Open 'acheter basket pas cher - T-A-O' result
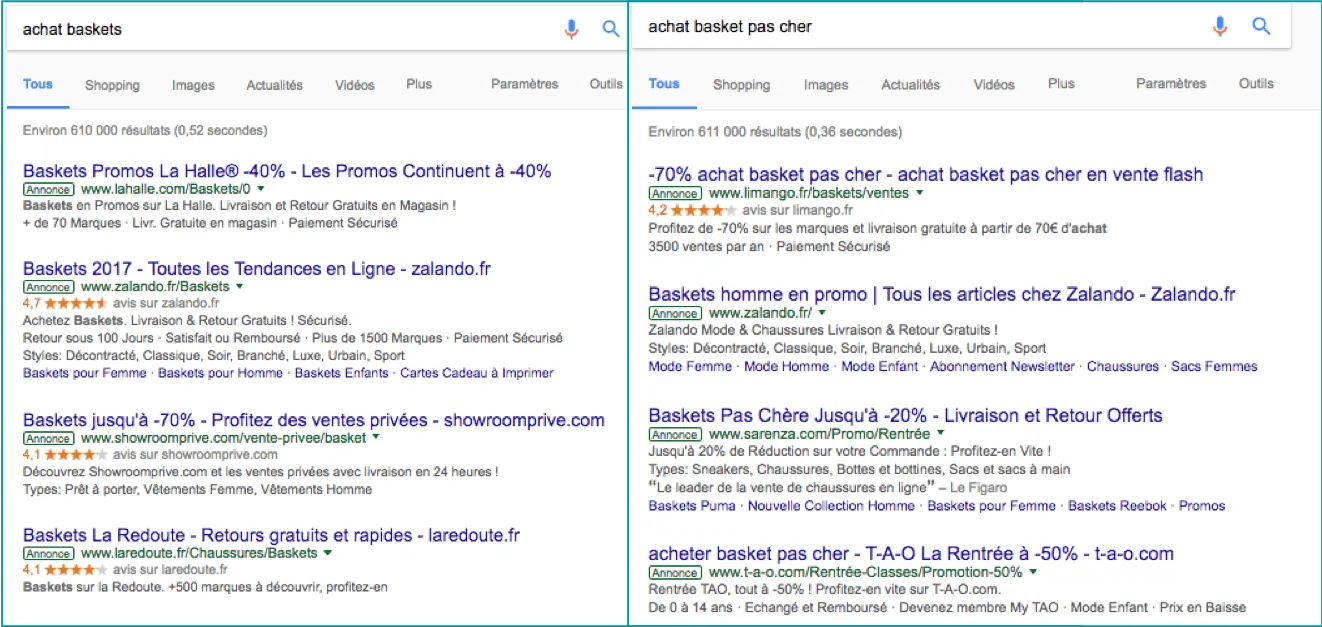1322x627 pixels. pyautogui.click(x=911, y=554)
